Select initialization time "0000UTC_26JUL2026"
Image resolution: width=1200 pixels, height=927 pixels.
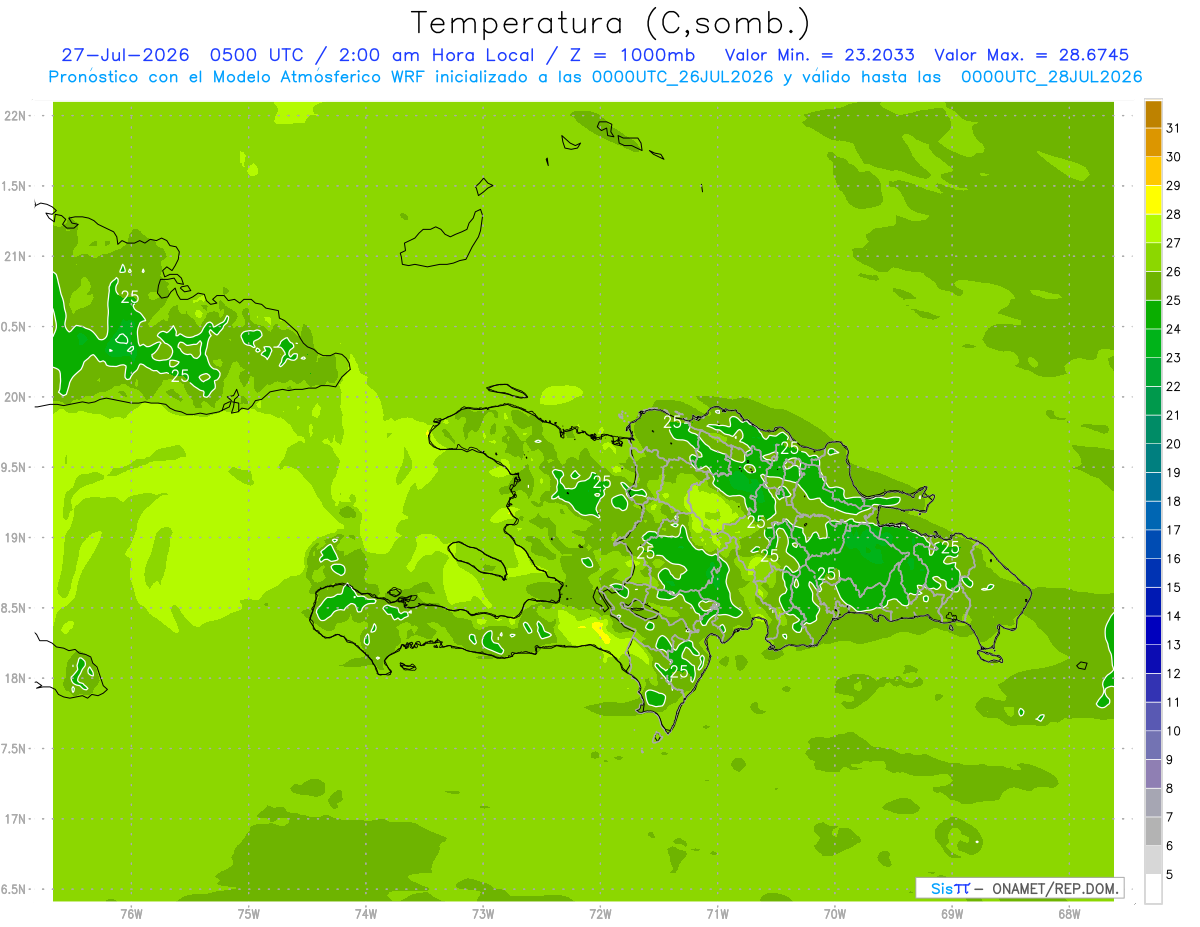(x=683, y=77)
